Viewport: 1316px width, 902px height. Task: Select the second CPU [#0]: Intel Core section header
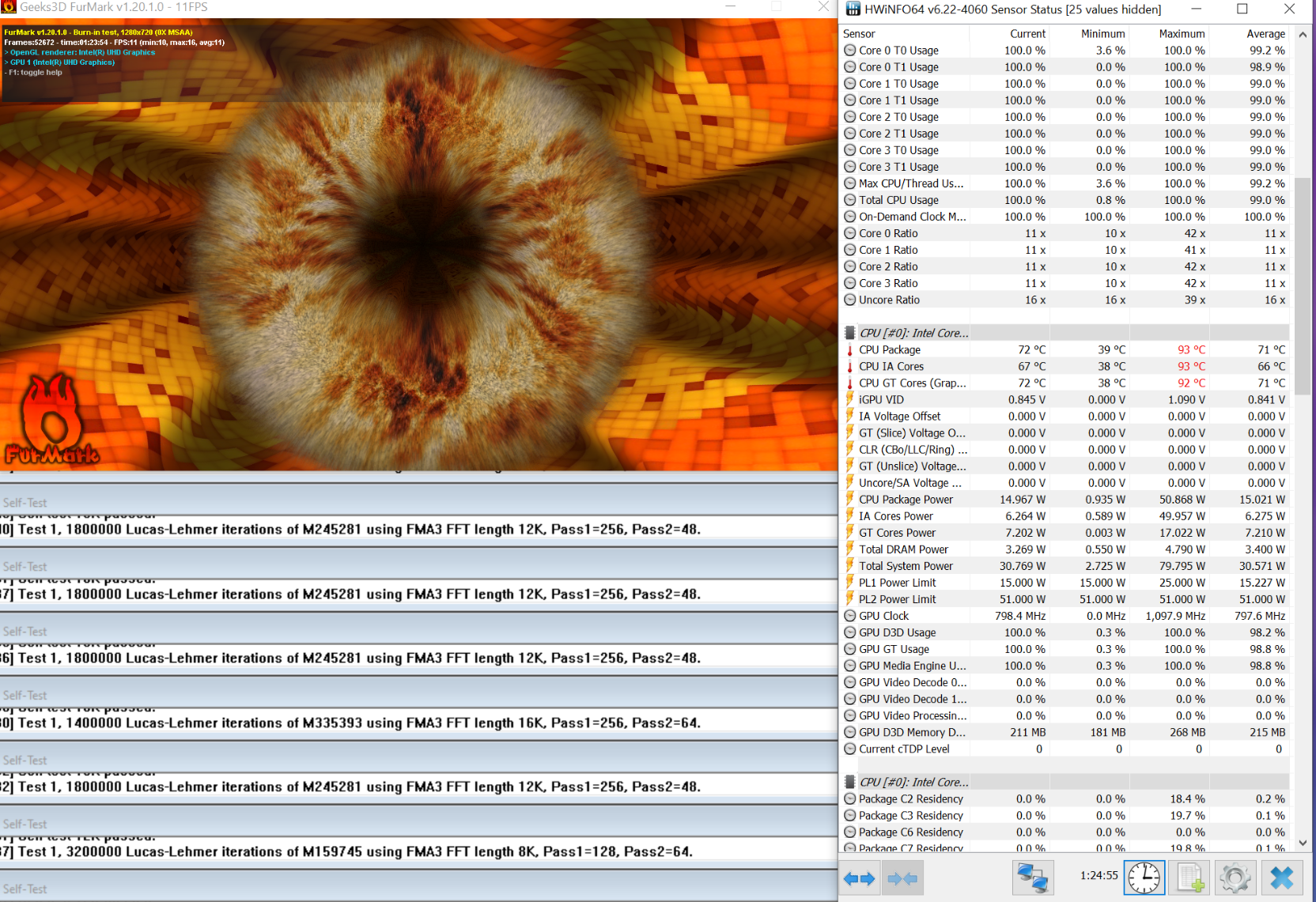1065,782
